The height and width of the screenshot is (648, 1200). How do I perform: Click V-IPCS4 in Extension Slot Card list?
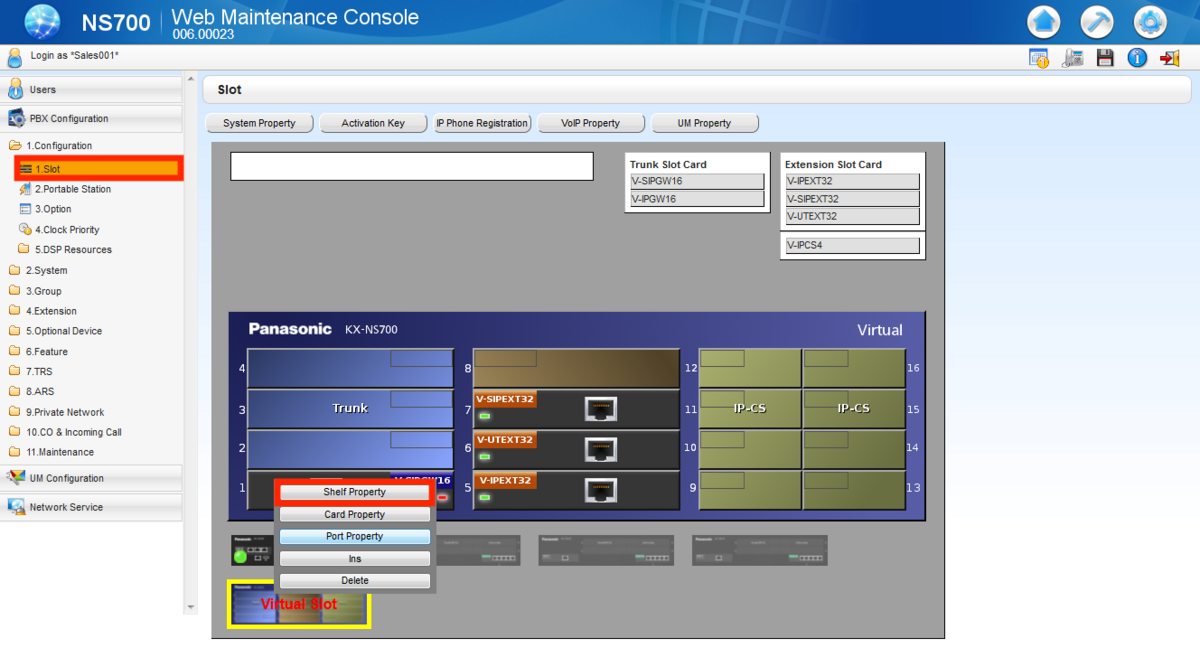click(851, 245)
